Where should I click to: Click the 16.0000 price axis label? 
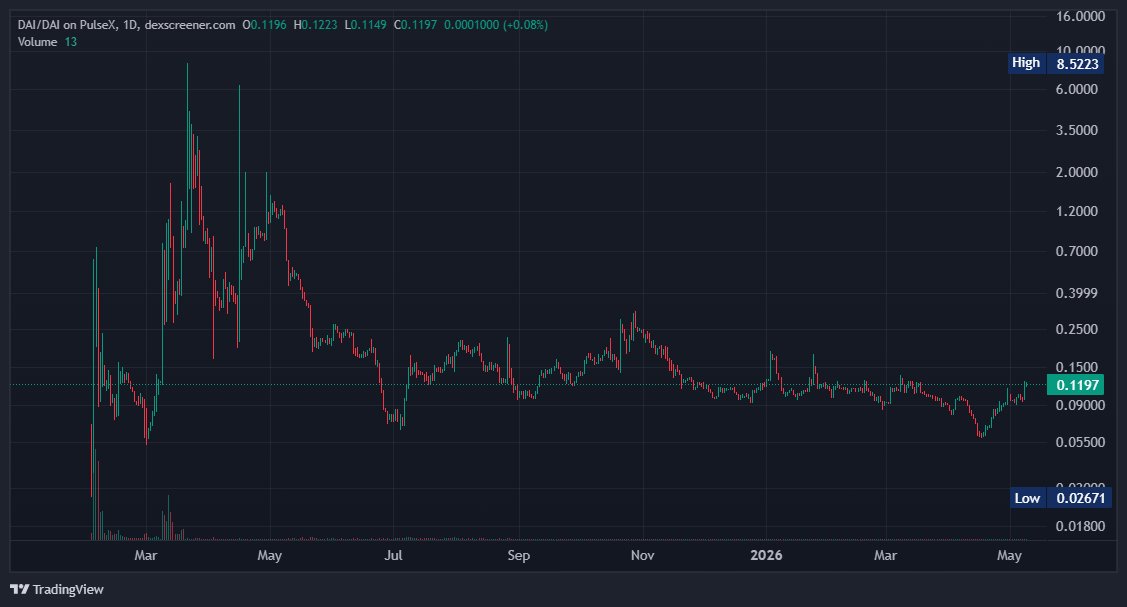point(1080,16)
